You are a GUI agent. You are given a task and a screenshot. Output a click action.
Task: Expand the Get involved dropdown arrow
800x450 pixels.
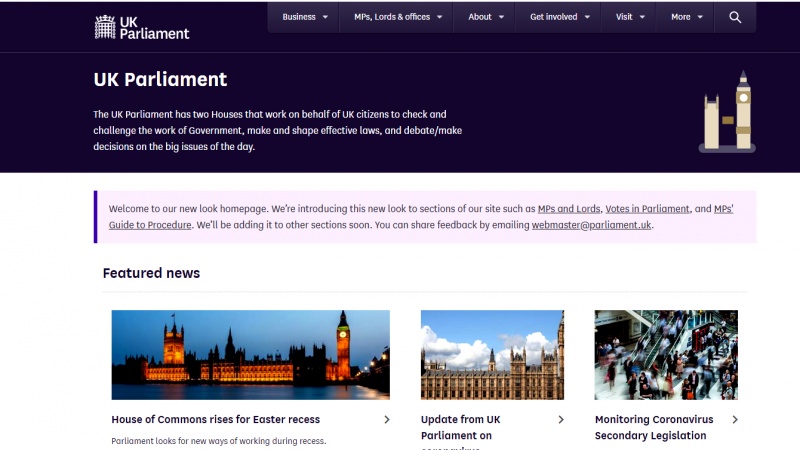point(587,17)
